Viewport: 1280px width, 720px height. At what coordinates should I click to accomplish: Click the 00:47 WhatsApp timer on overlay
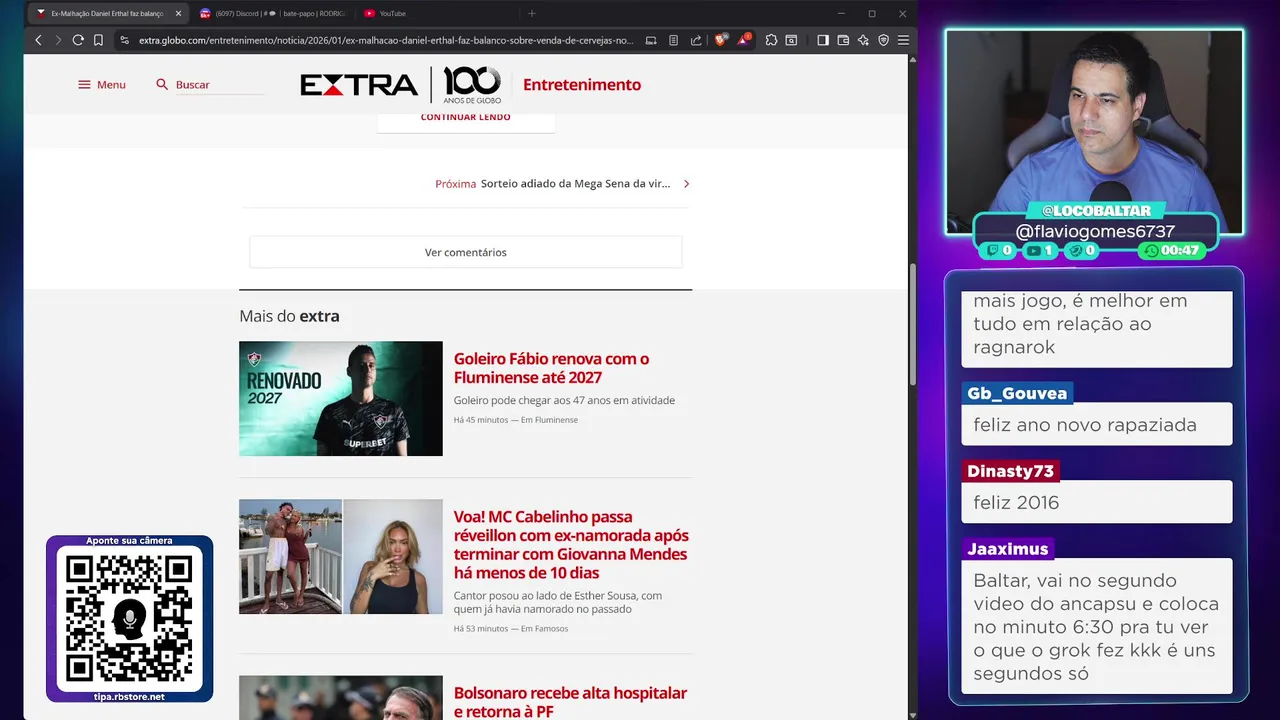click(1172, 251)
